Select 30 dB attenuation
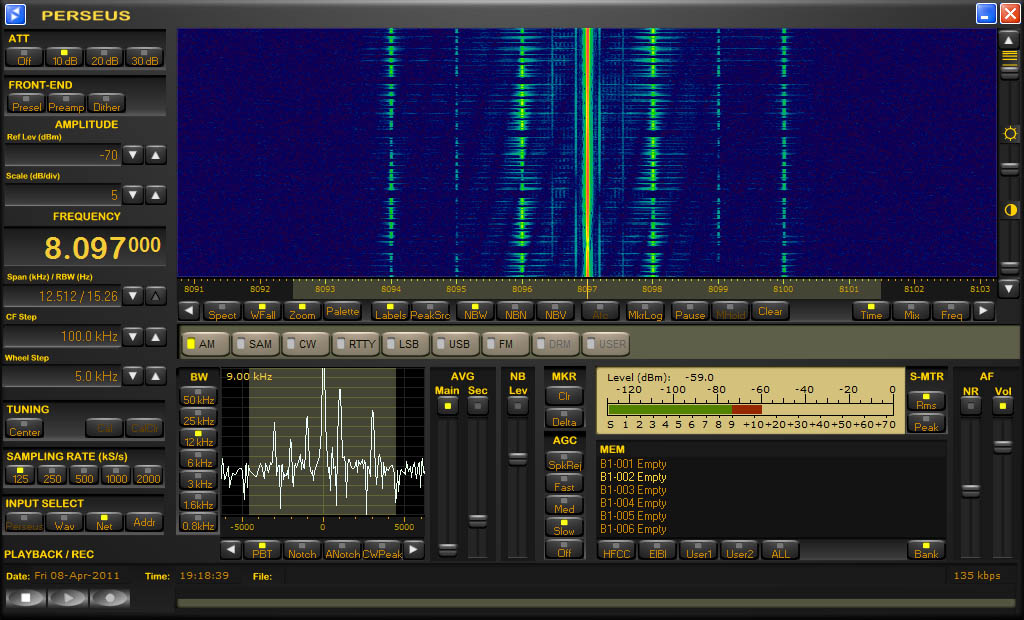The height and width of the screenshot is (620, 1024). click(x=144, y=57)
